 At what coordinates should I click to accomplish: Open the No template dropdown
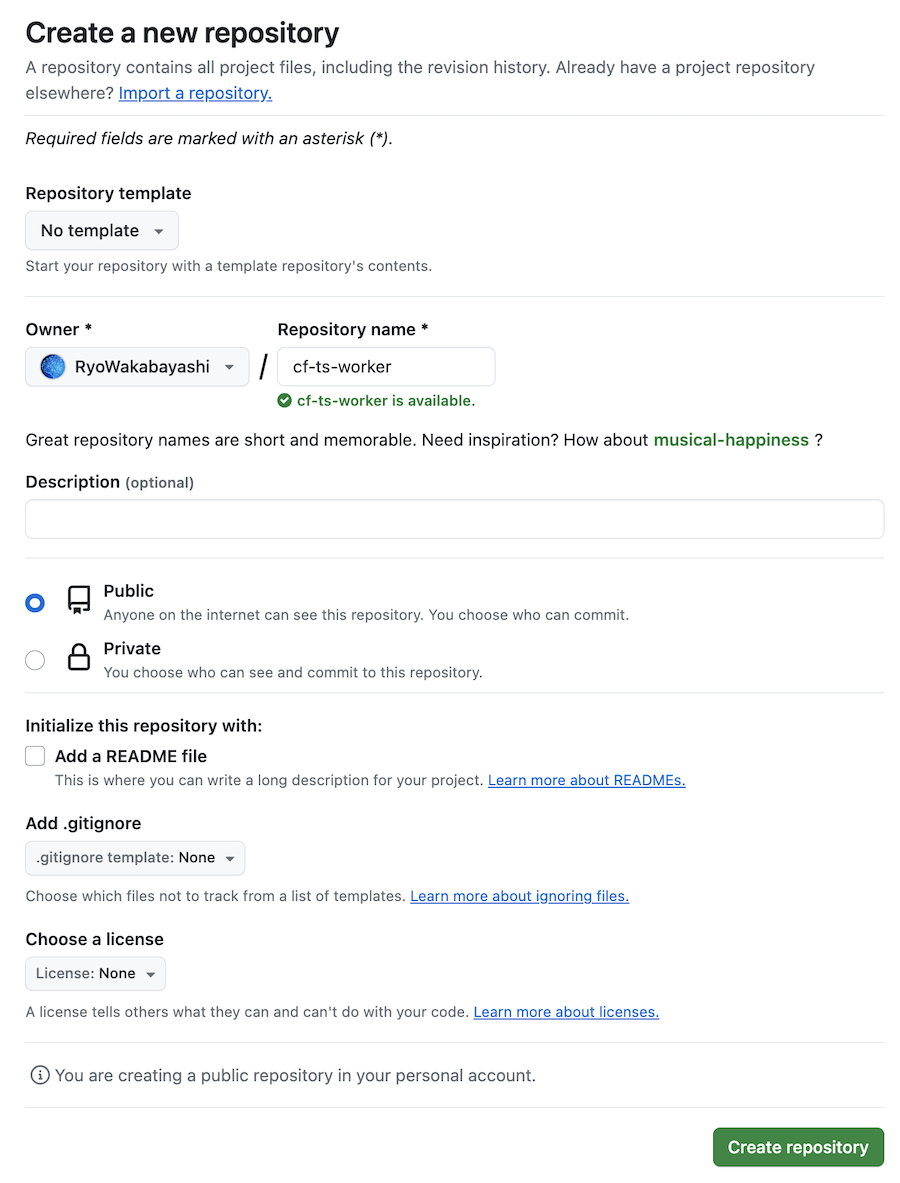(x=102, y=231)
